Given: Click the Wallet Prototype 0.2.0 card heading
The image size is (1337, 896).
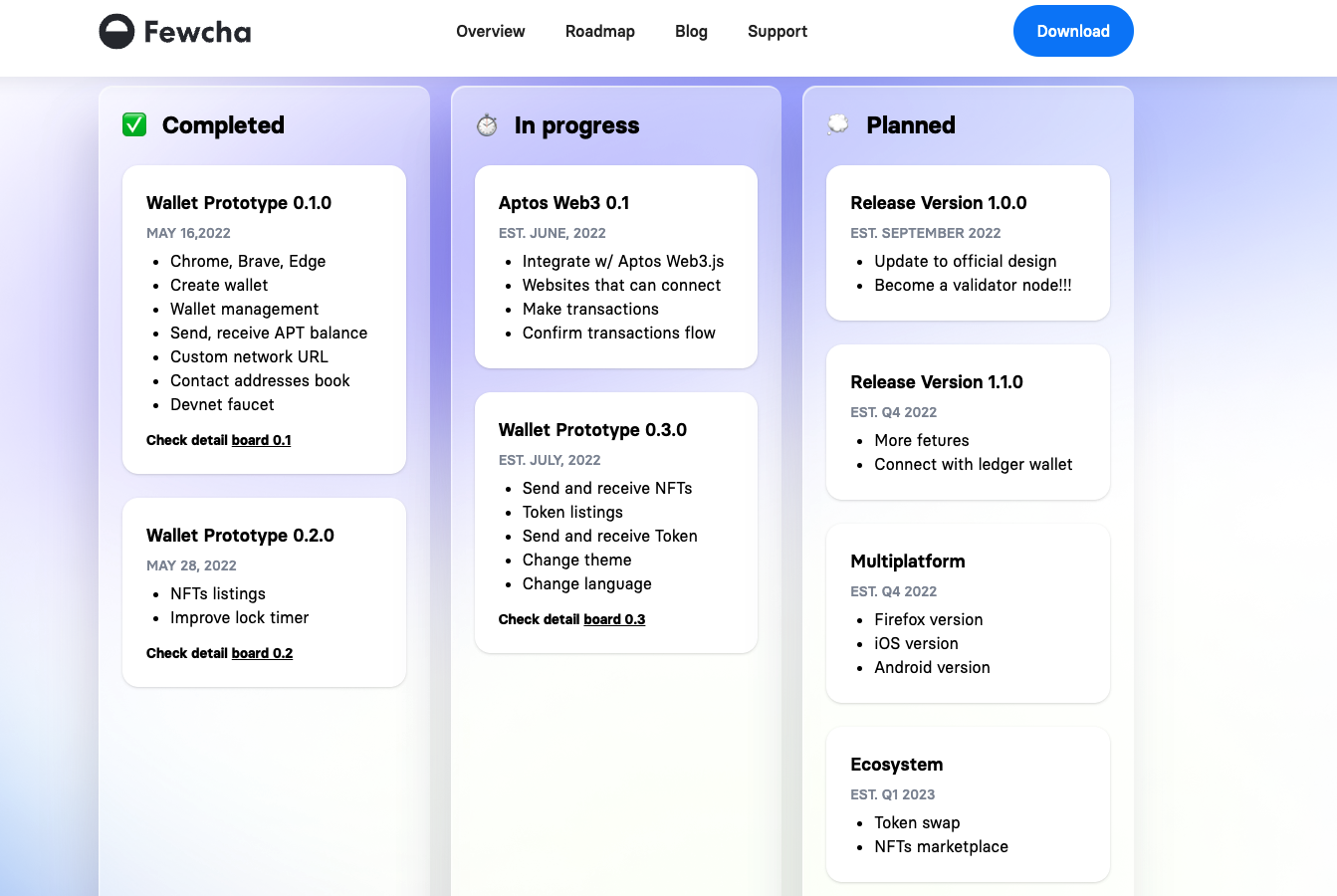Looking at the screenshot, I should (x=240, y=536).
